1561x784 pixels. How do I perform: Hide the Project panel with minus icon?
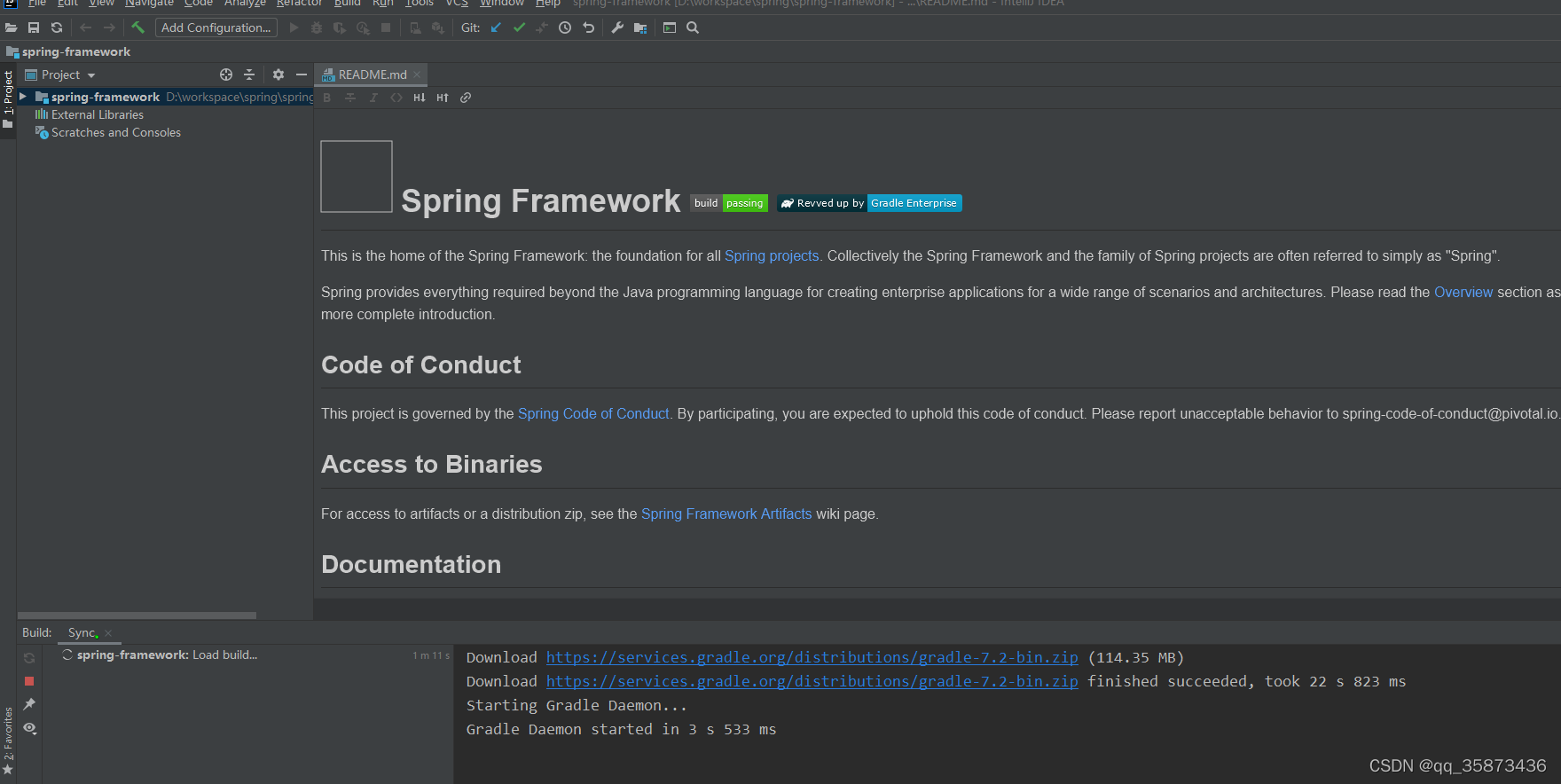coord(302,74)
